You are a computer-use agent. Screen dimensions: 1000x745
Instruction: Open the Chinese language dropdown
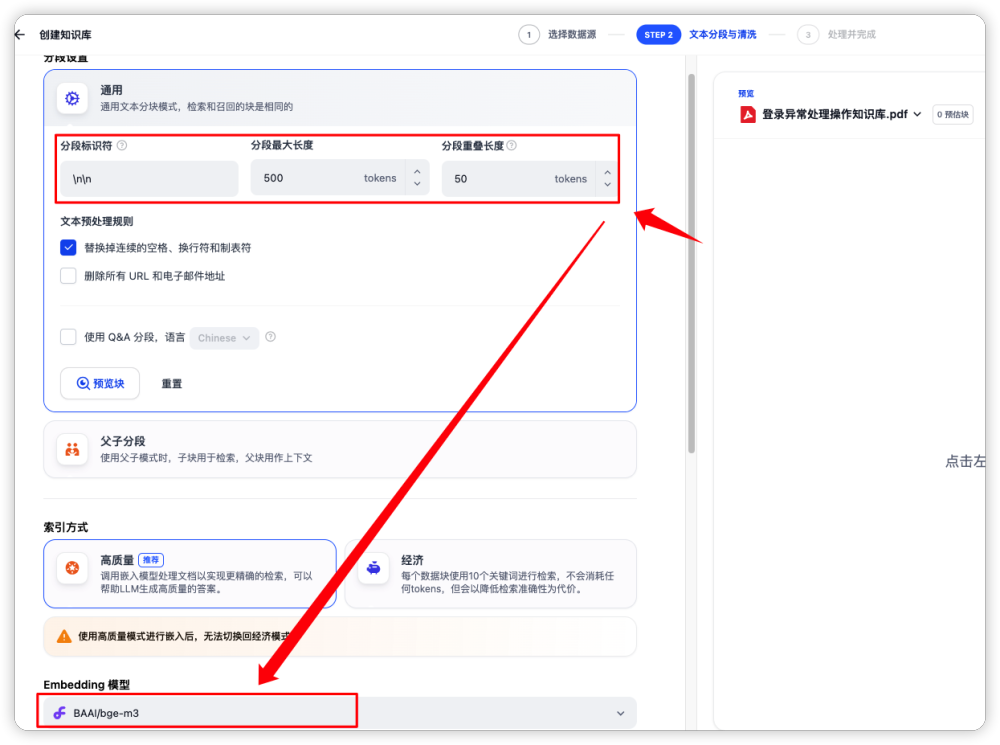(224, 338)
